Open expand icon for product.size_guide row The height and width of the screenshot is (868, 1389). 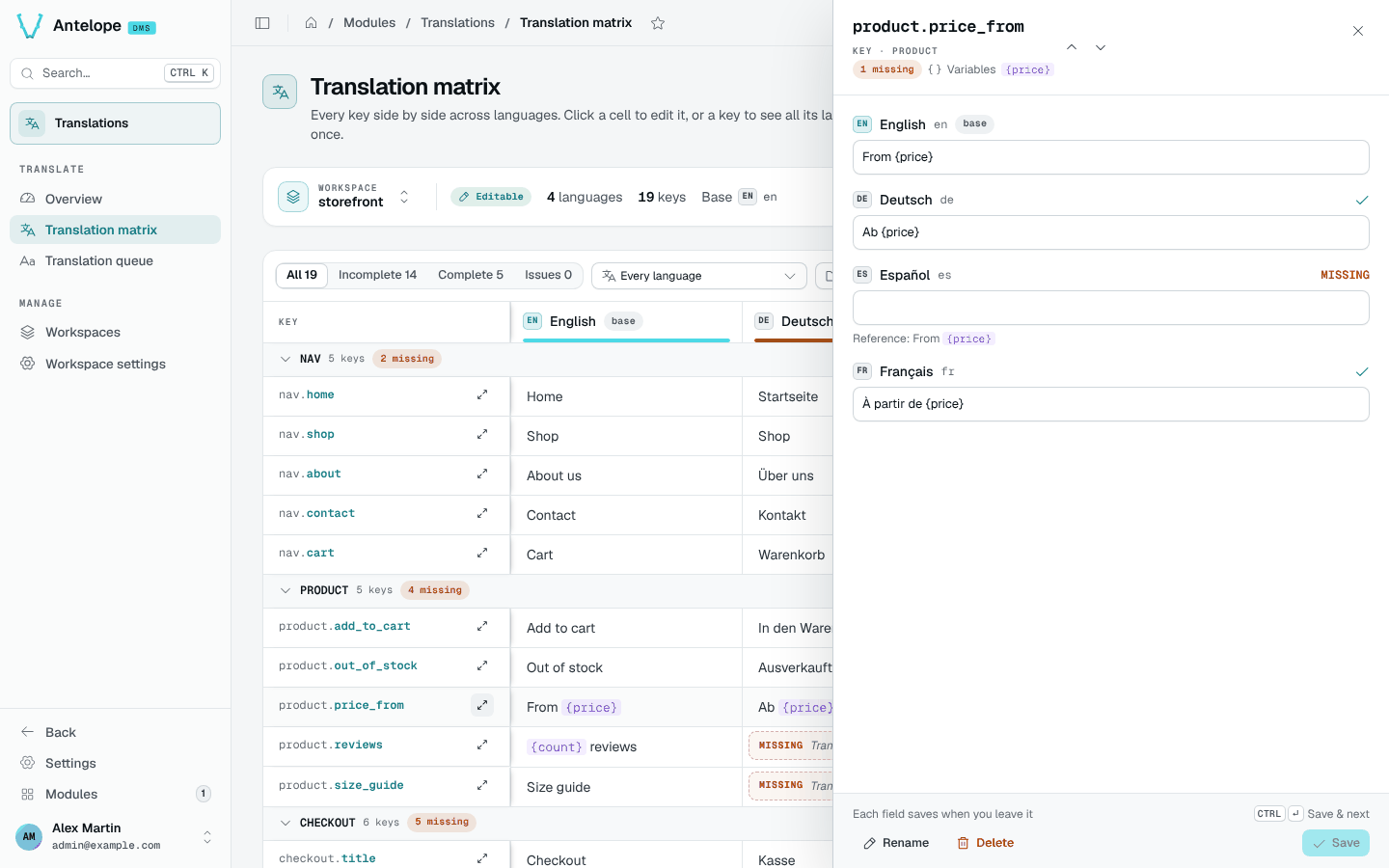(482, 785)
